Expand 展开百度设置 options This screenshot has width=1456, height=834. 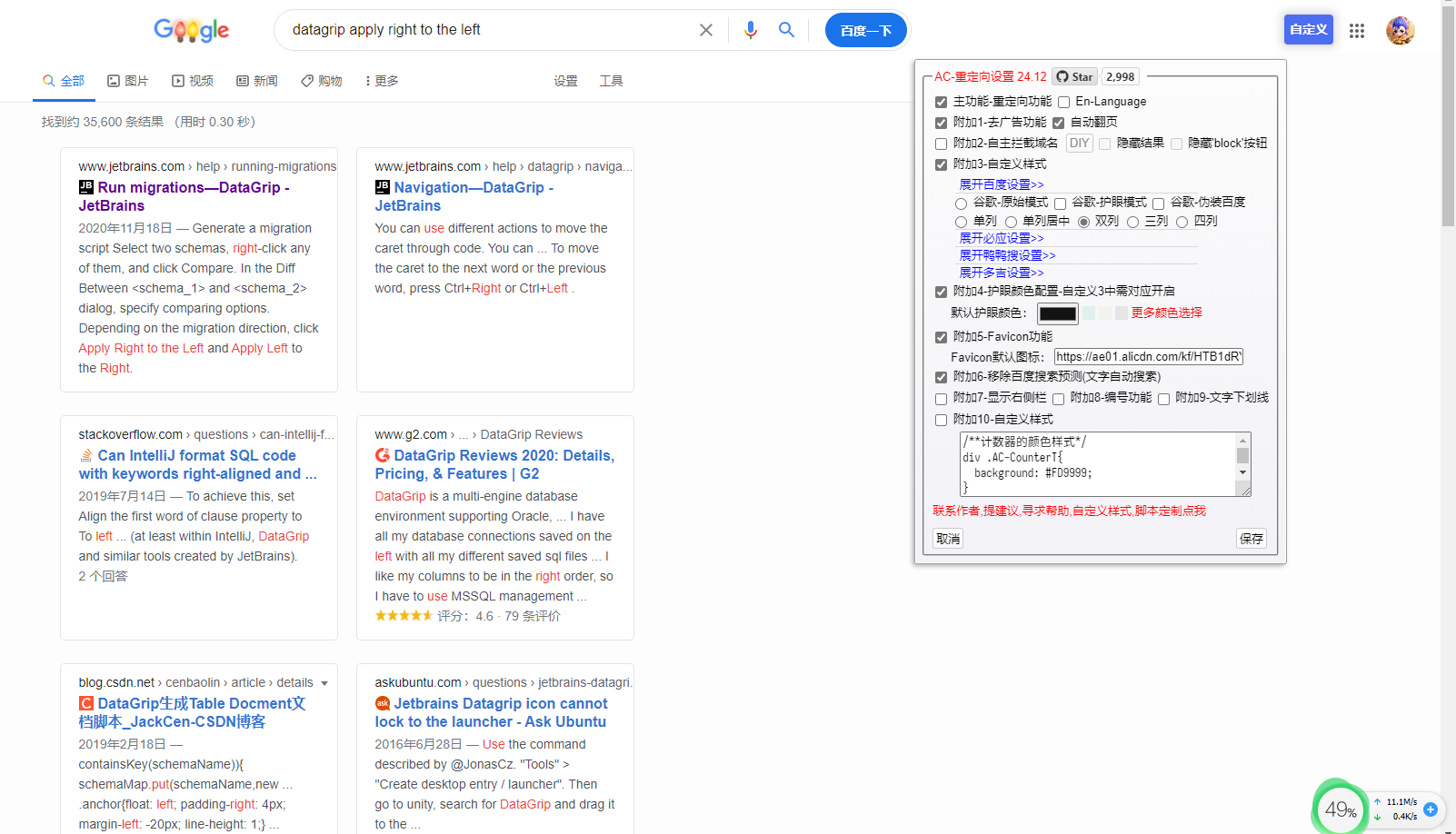click(1002, 184)
